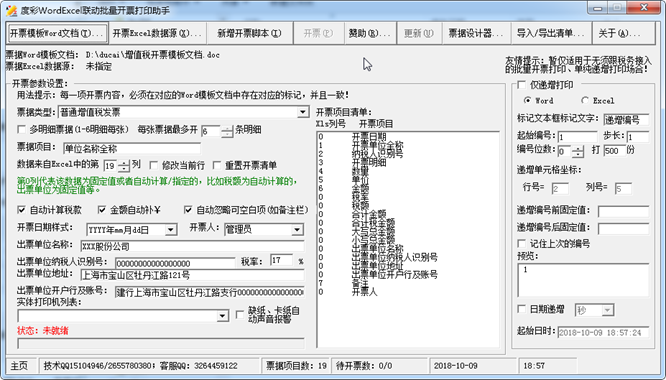Expand 票据类型 dropdown

pyautogui.click(x=302, y=112)
